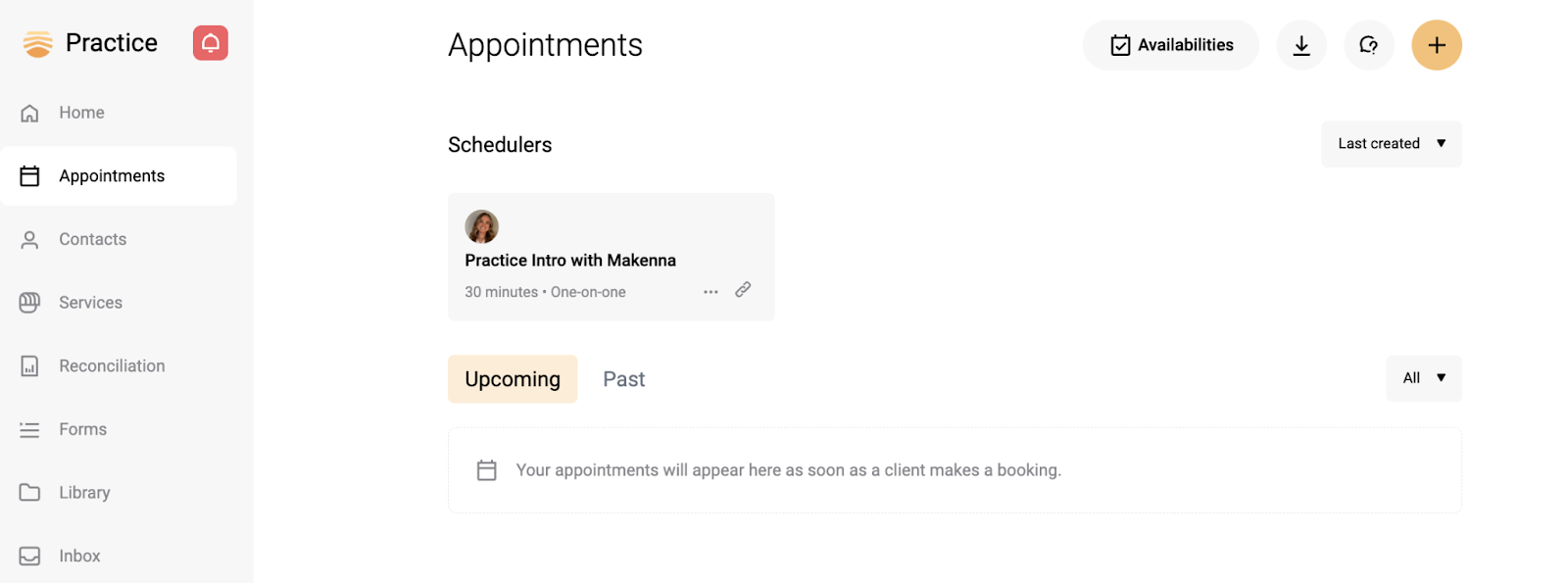Expand the All filter dropdown
The height and width of the screenshot is (583, 1568).
click(x=1424, y=378)
